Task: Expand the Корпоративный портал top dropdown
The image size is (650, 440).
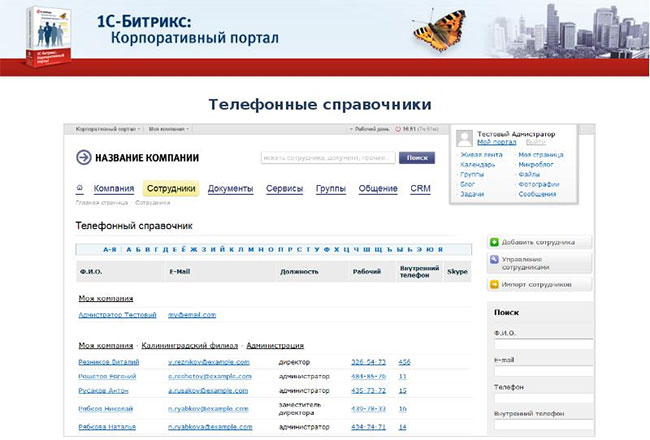Action: (108, 129)
